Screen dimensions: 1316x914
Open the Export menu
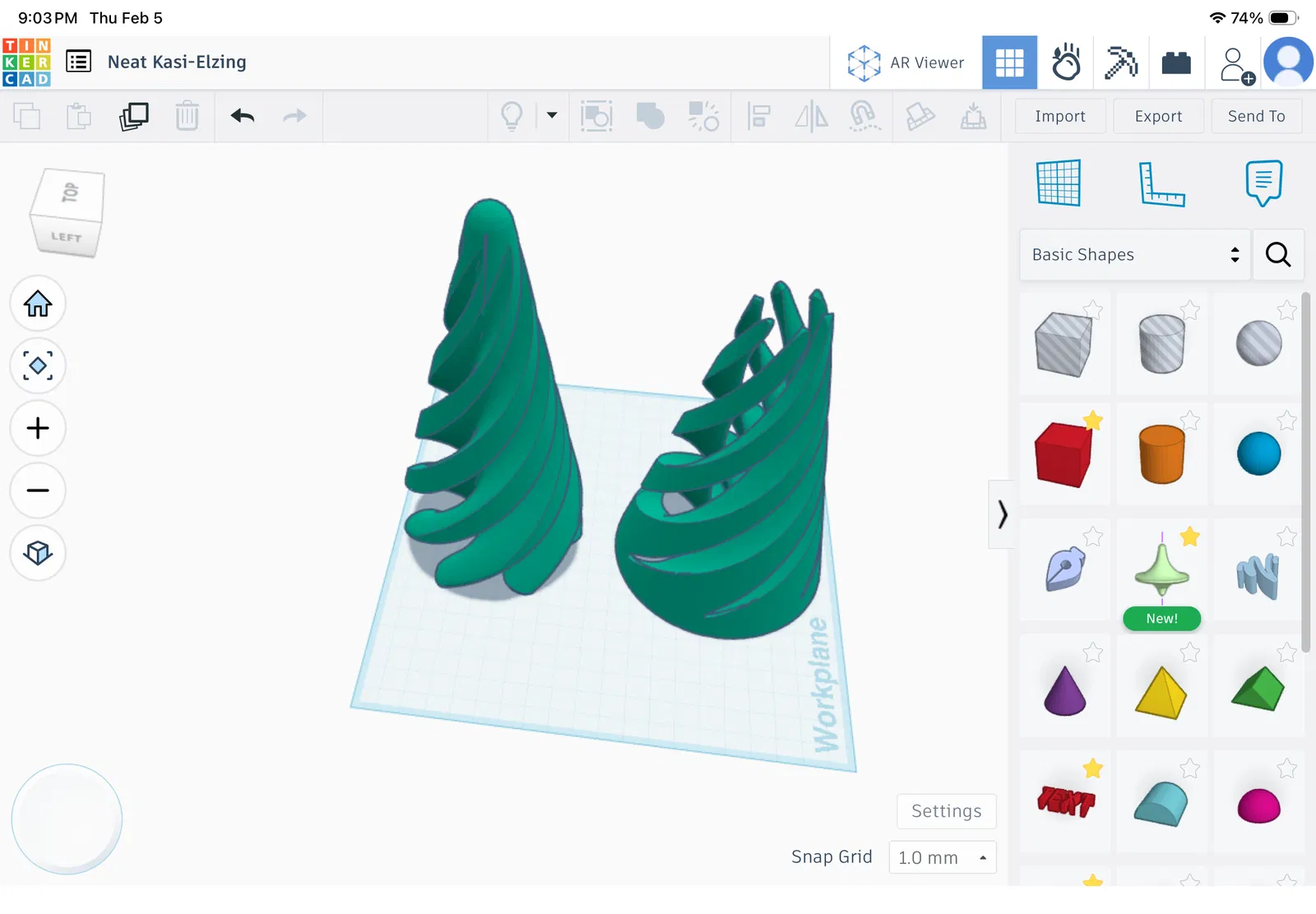[1158, 116]
